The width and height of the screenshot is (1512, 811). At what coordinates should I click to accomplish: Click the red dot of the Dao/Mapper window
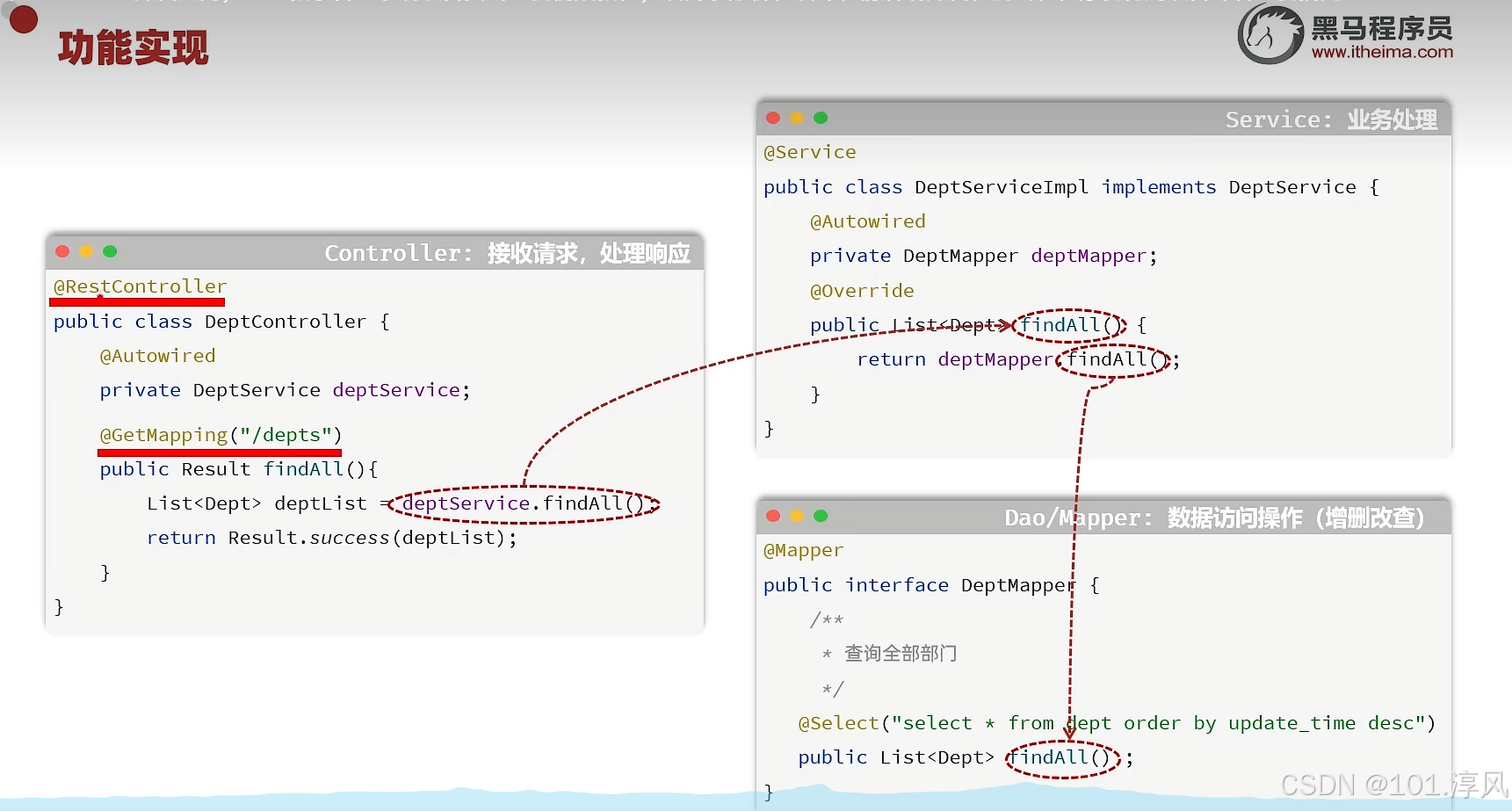pos(773,516)
